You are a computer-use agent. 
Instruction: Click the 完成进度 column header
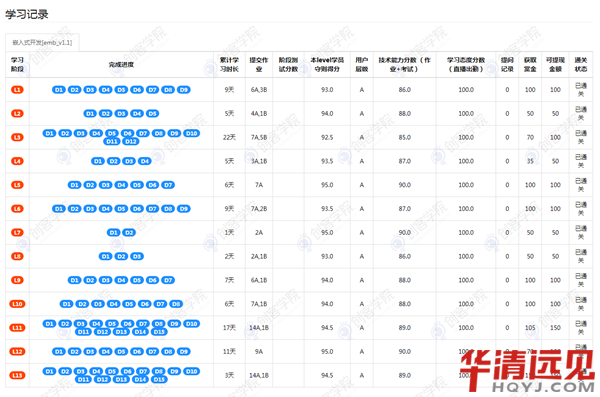coord(121,65)
